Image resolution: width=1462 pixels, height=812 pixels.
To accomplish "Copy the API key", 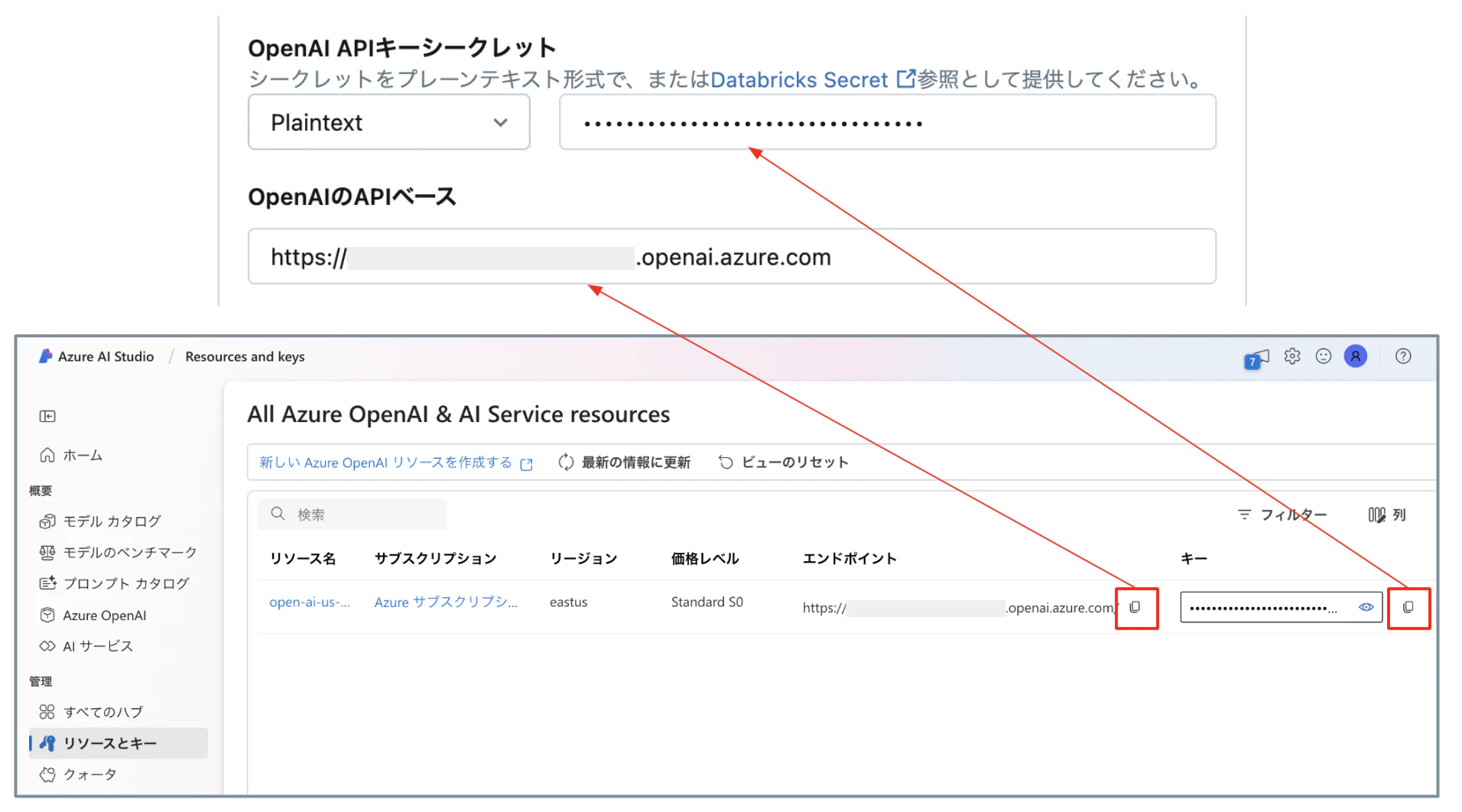I will click(x=1408, y=608).
